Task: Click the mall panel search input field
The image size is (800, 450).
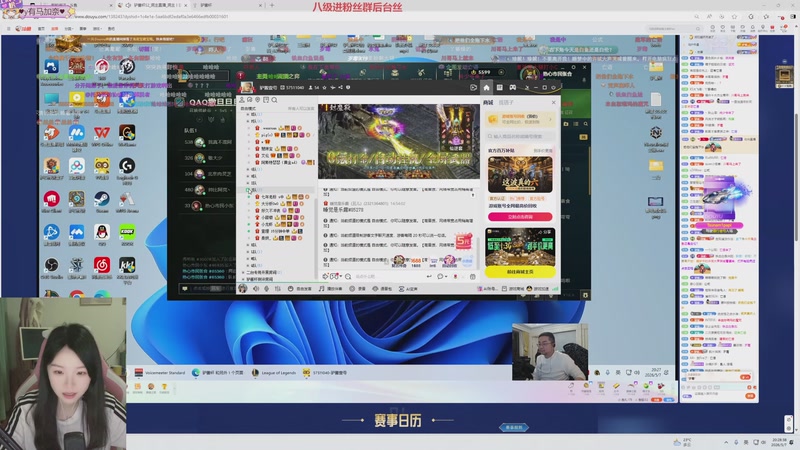Action: [x=520, y=136]
